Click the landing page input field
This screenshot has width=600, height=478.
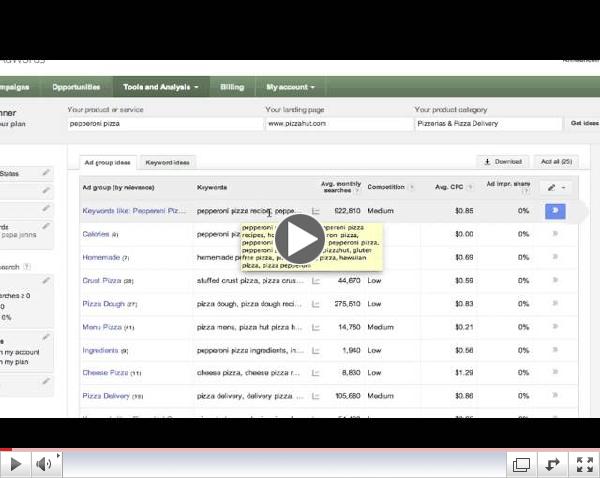339,124
